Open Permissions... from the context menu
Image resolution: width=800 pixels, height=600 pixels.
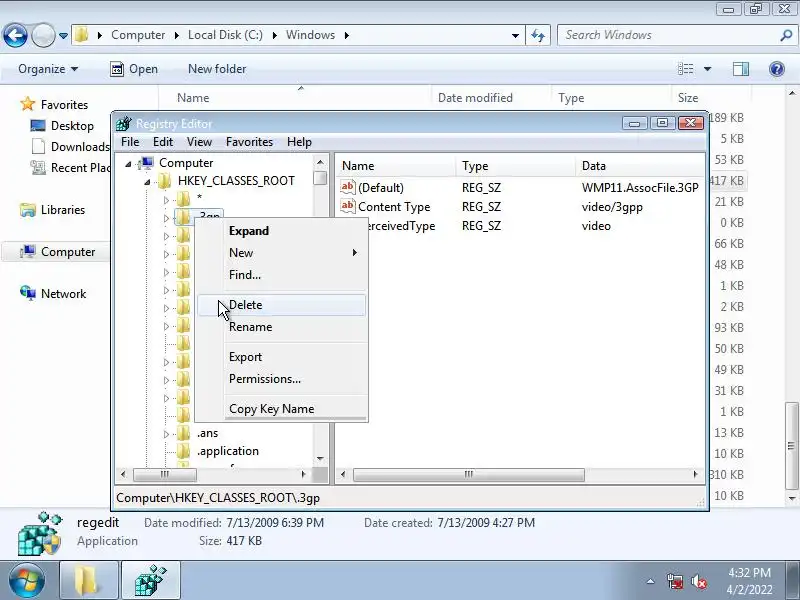pos(281,379)
